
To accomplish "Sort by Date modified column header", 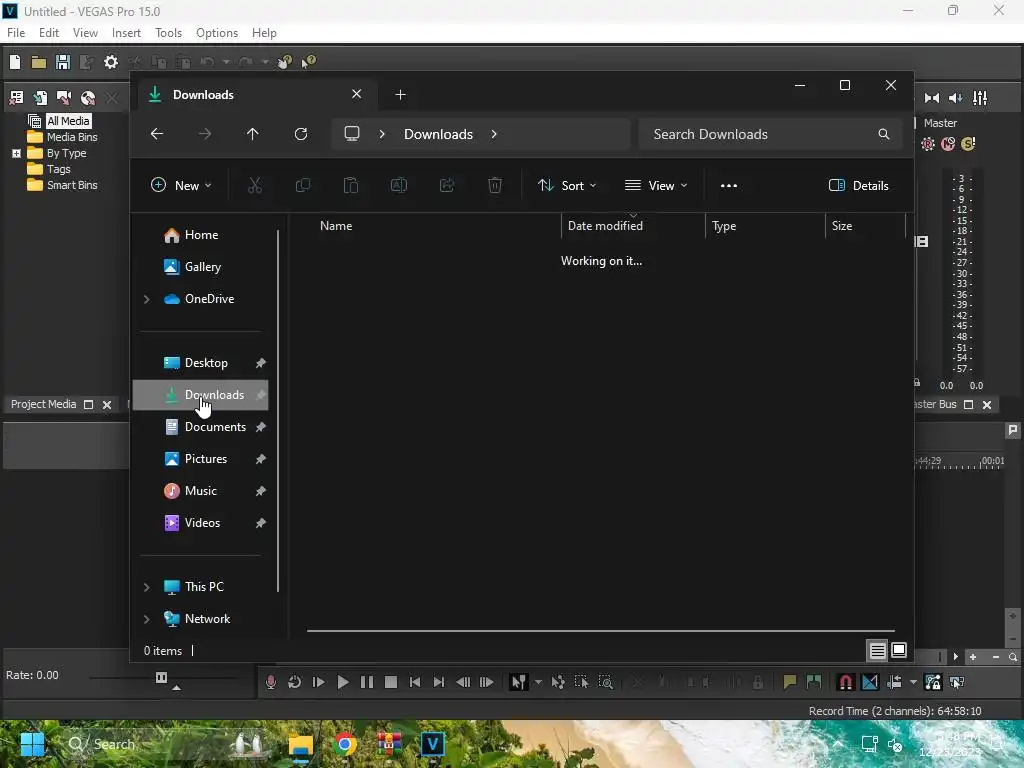I will [605, 226].
